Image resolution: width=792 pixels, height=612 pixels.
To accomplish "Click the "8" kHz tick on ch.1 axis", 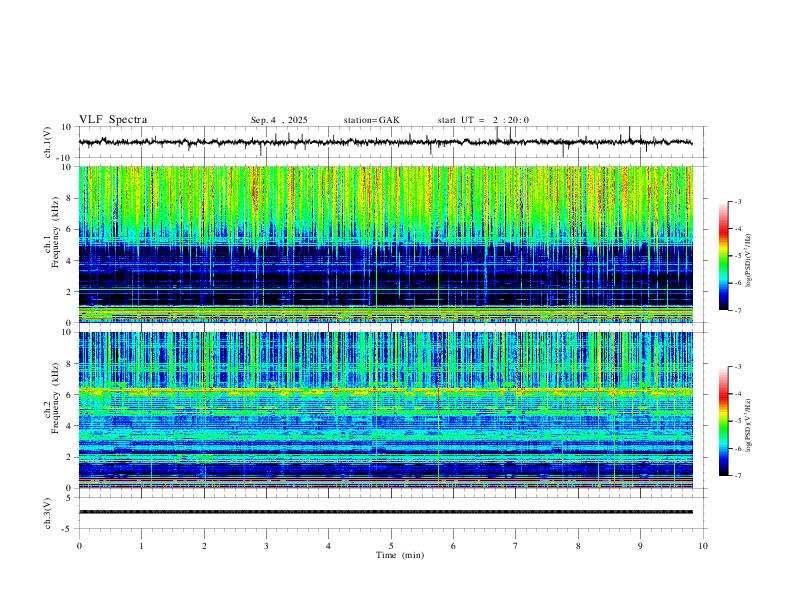I will click(70, 198).
